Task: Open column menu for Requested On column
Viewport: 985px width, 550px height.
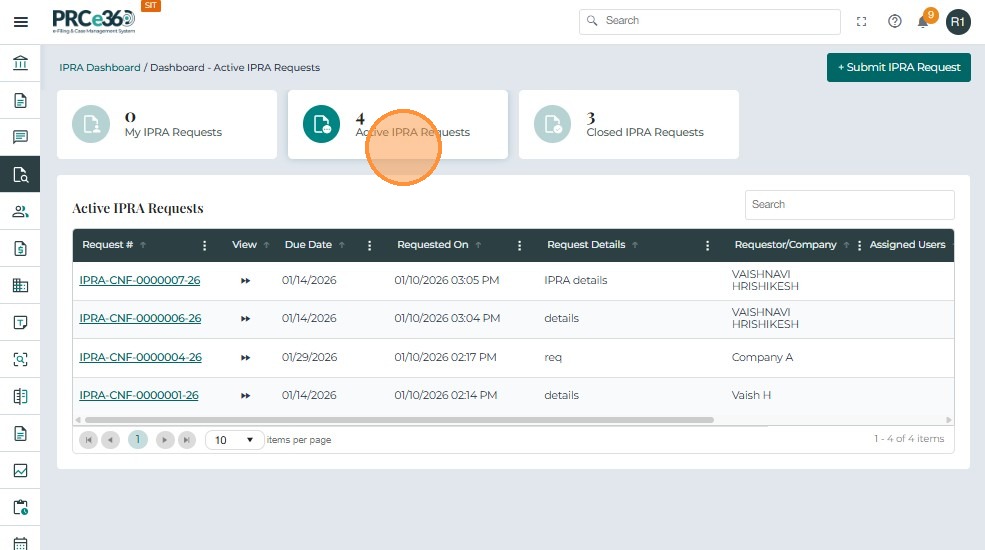Action: (519, 245)
